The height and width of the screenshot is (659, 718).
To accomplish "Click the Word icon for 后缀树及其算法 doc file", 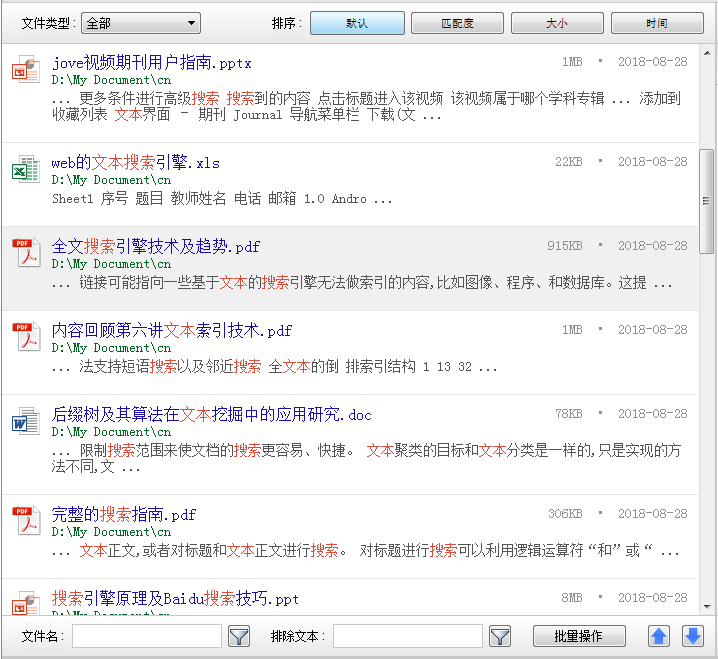I will [x=25, y=421].
